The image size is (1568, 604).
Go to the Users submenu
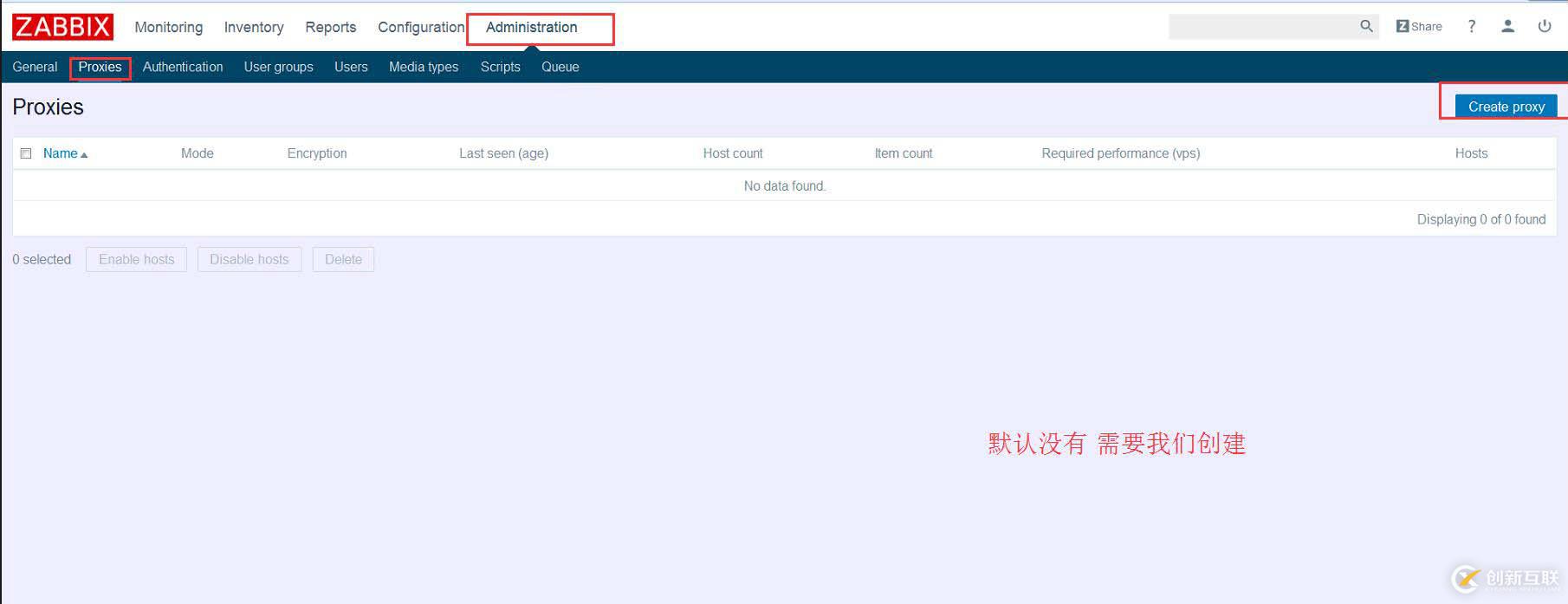[x=351, y=67]
